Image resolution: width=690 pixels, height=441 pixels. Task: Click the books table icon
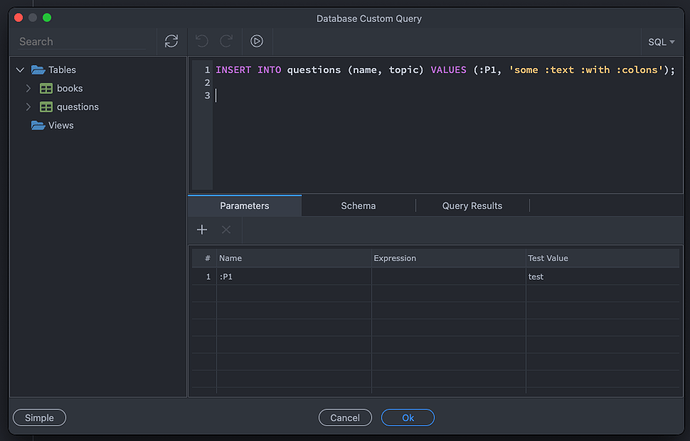coord(46,88)
